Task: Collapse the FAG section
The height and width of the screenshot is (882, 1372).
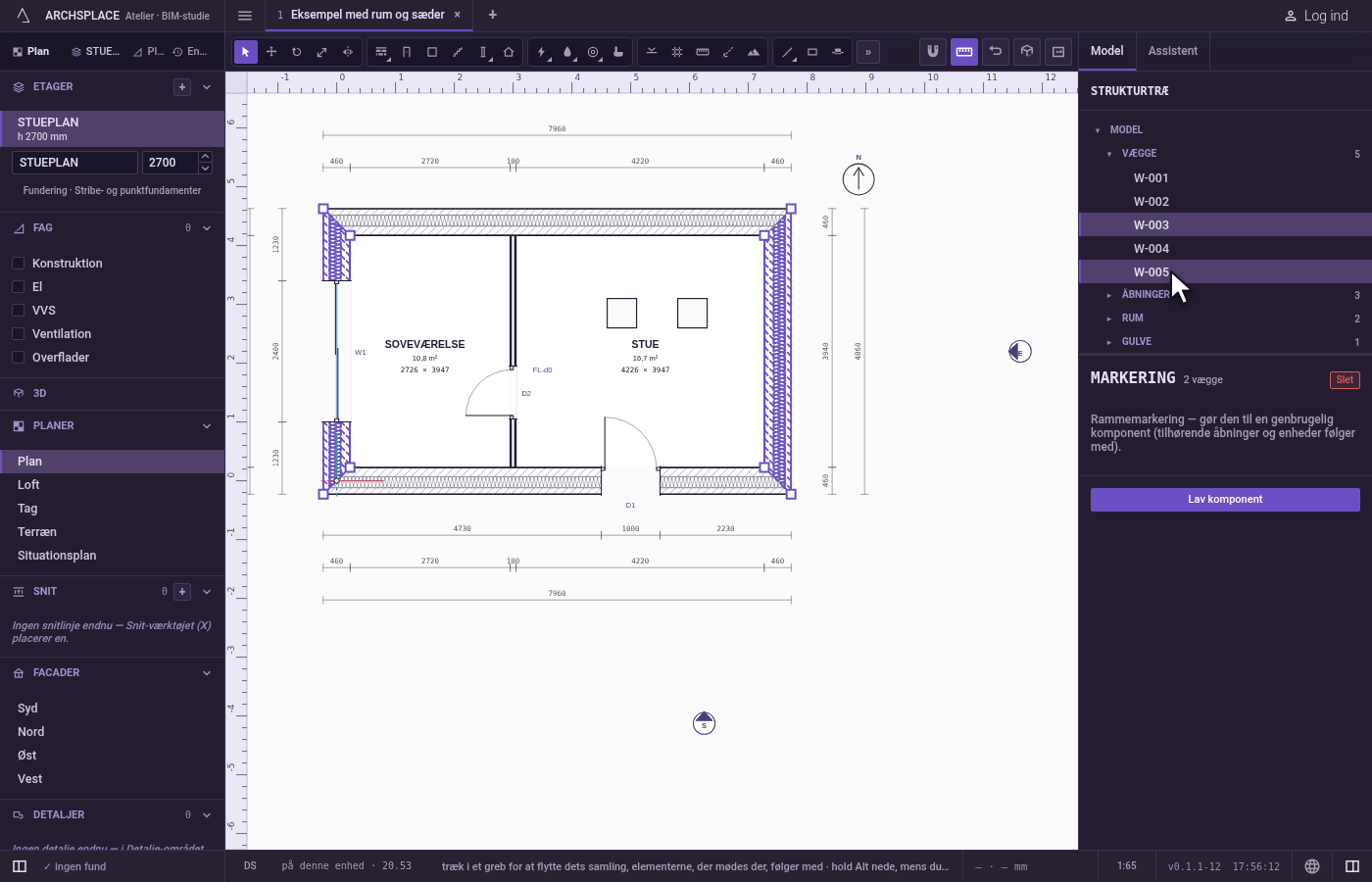Action: click(207, 228)
